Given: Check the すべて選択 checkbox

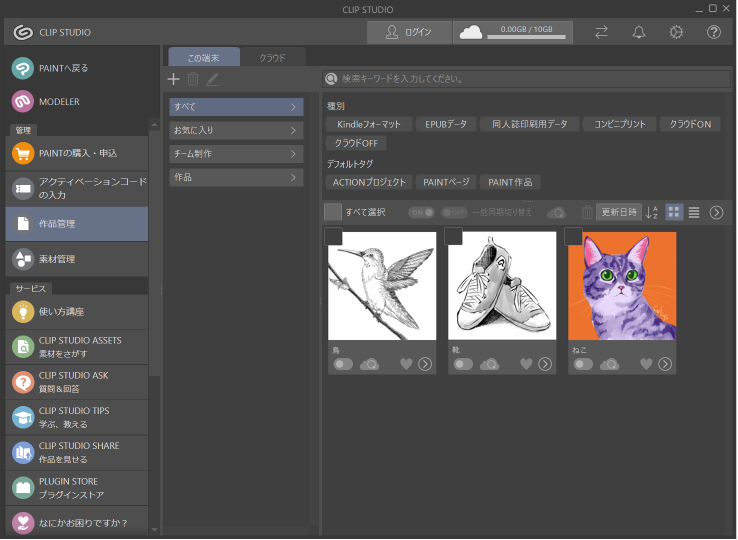Looking at the screenshot, I should 333,212.
